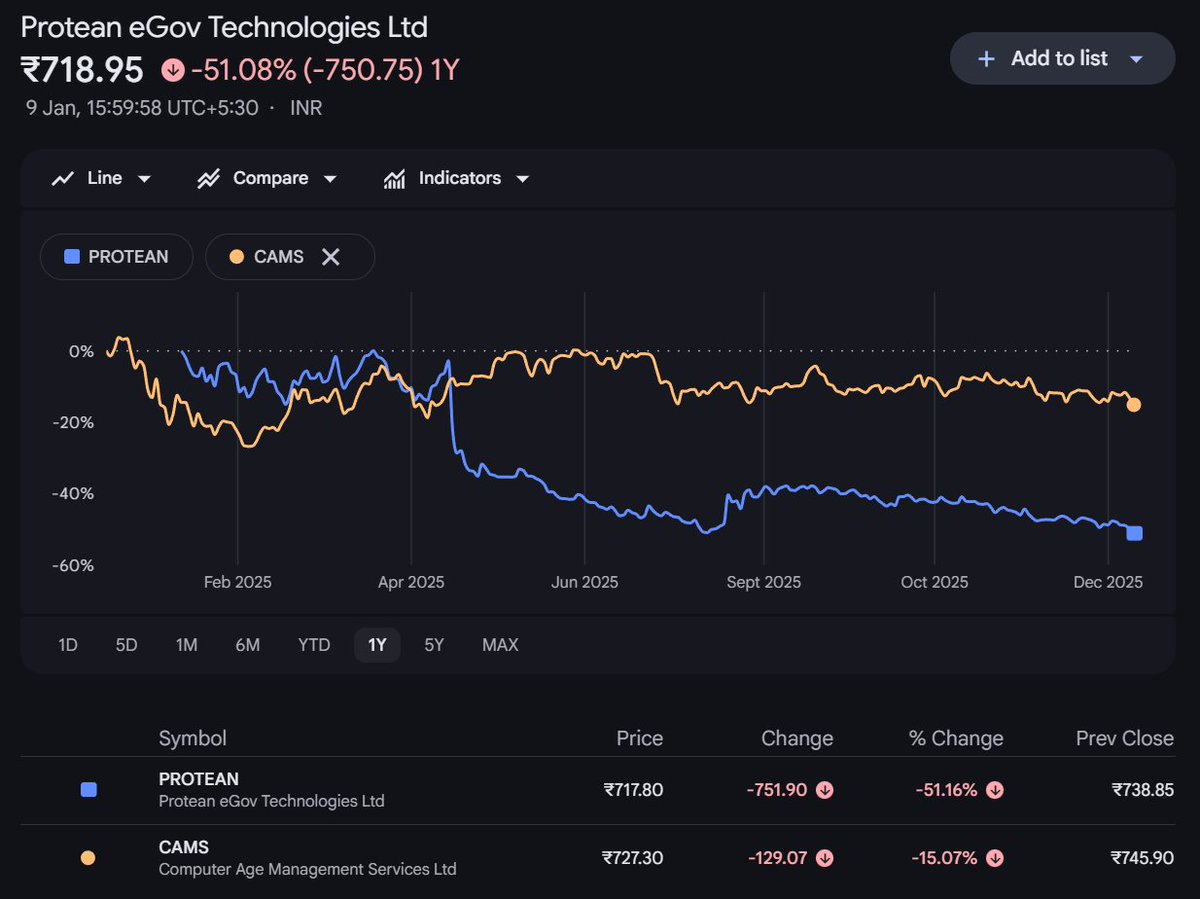The height and width of the screenshot is (899, 1200).
Task: Click the Jun 2025 axis label
Action: coord(584,582)
